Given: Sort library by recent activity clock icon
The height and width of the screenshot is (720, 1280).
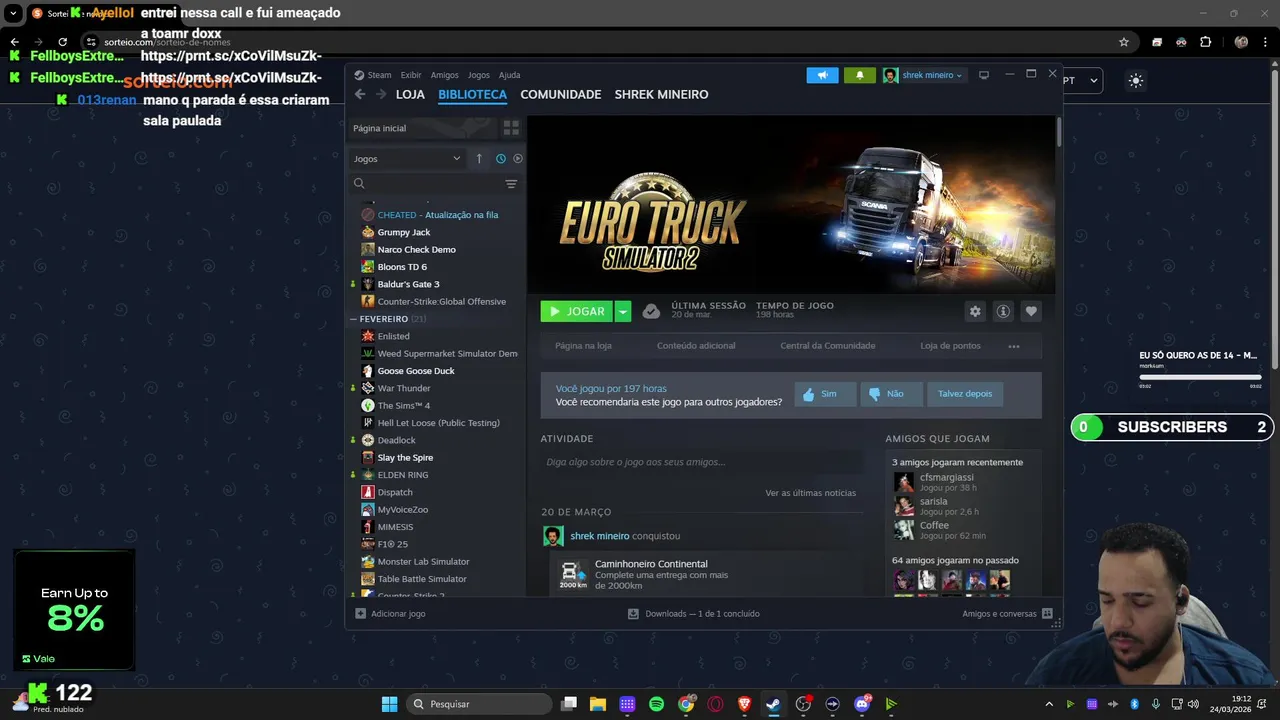Looking at the screenshot, I should [501, 158].
